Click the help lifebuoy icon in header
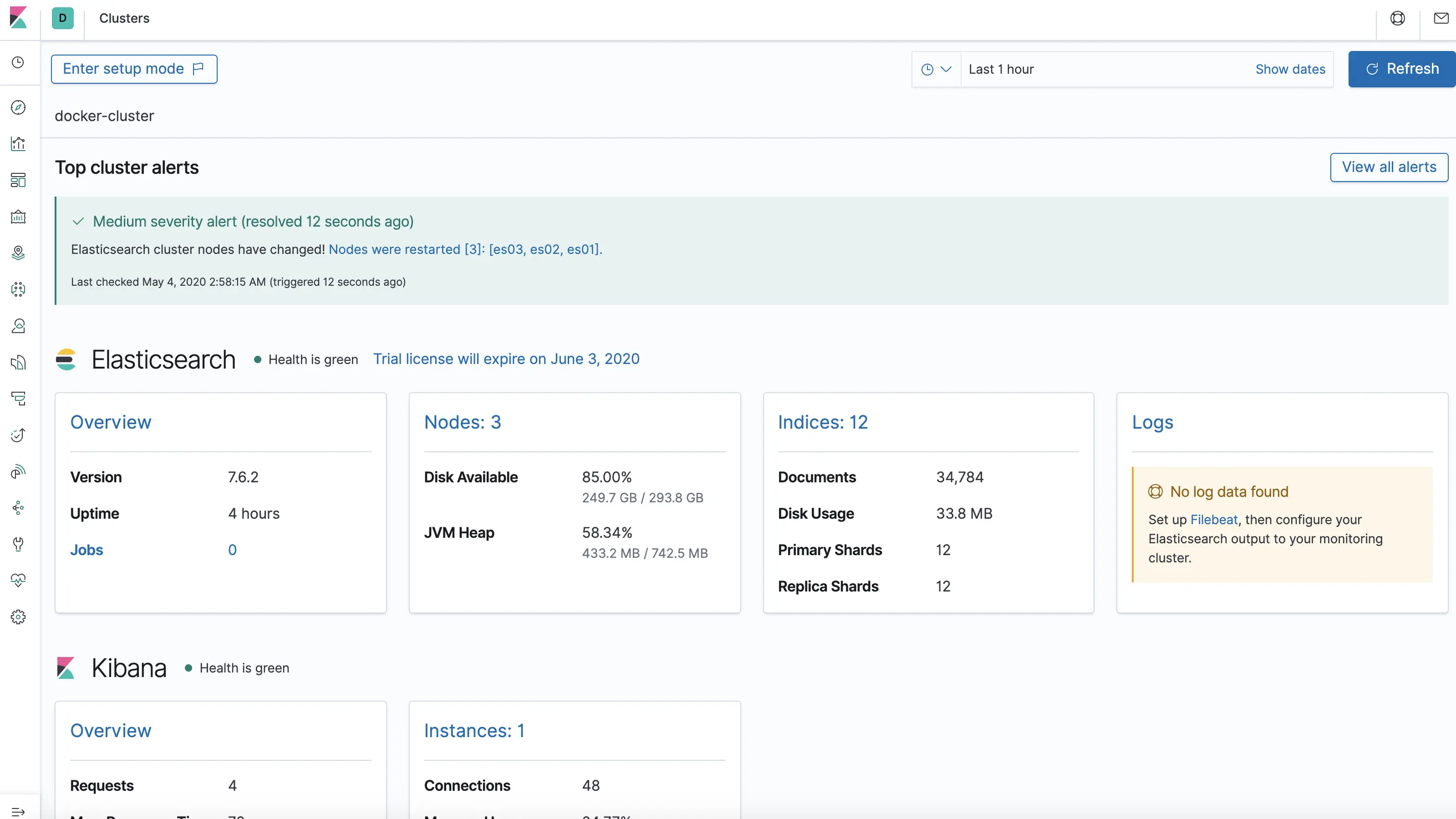 1397,19
